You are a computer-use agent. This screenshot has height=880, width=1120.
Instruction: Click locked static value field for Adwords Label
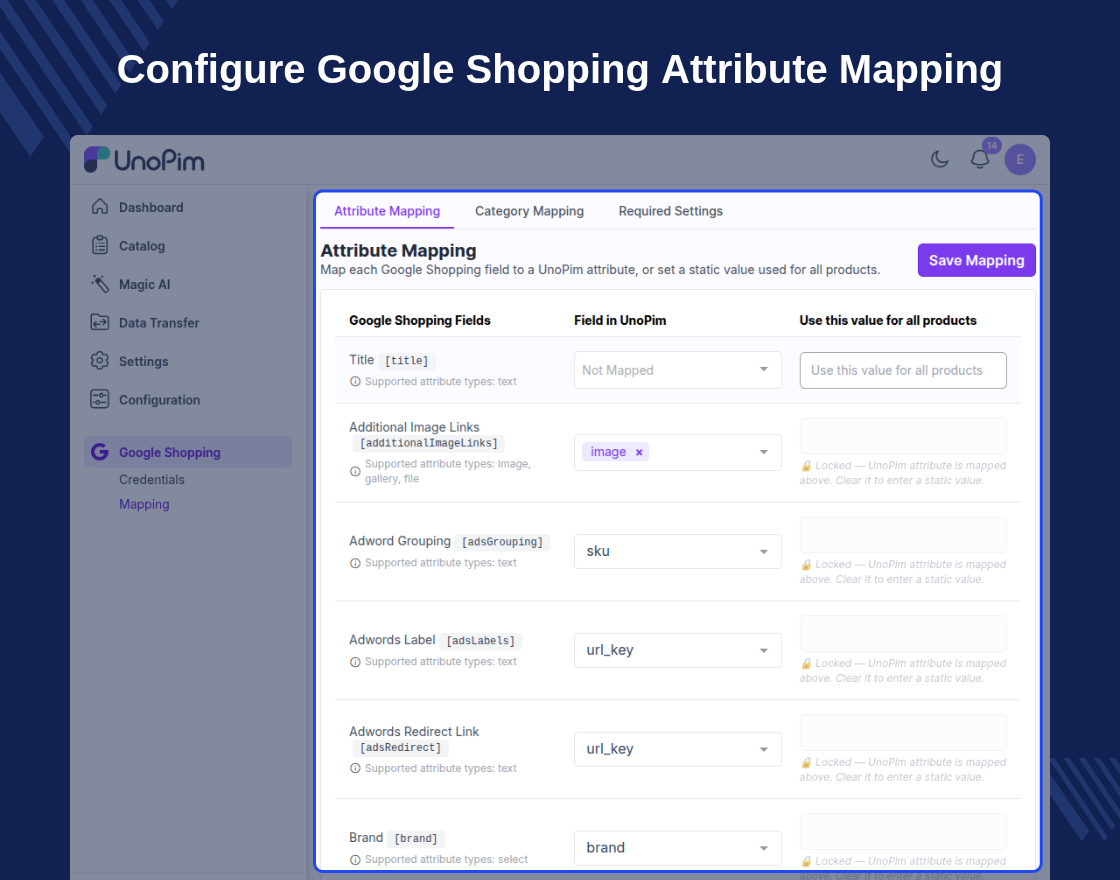click(903, 634)
